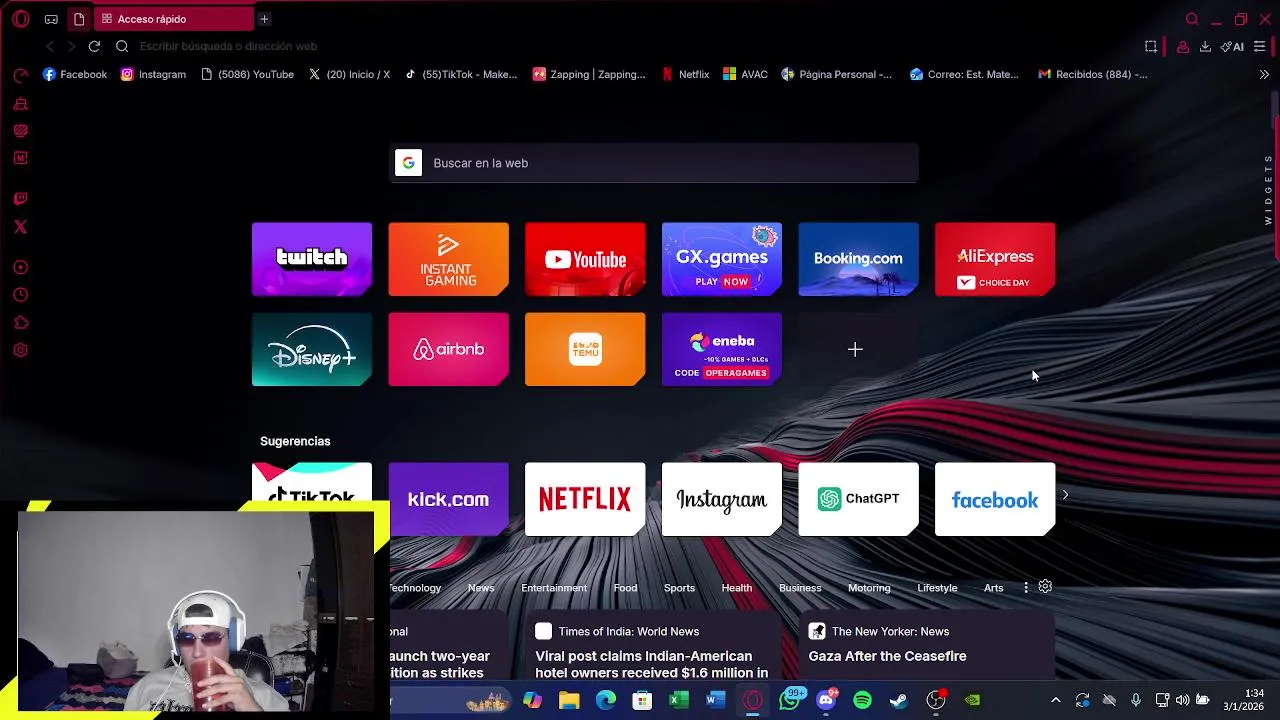Viewport: 1280px width, 720px height.
Task: Open Steam in the taskbar
Action: 899,700
